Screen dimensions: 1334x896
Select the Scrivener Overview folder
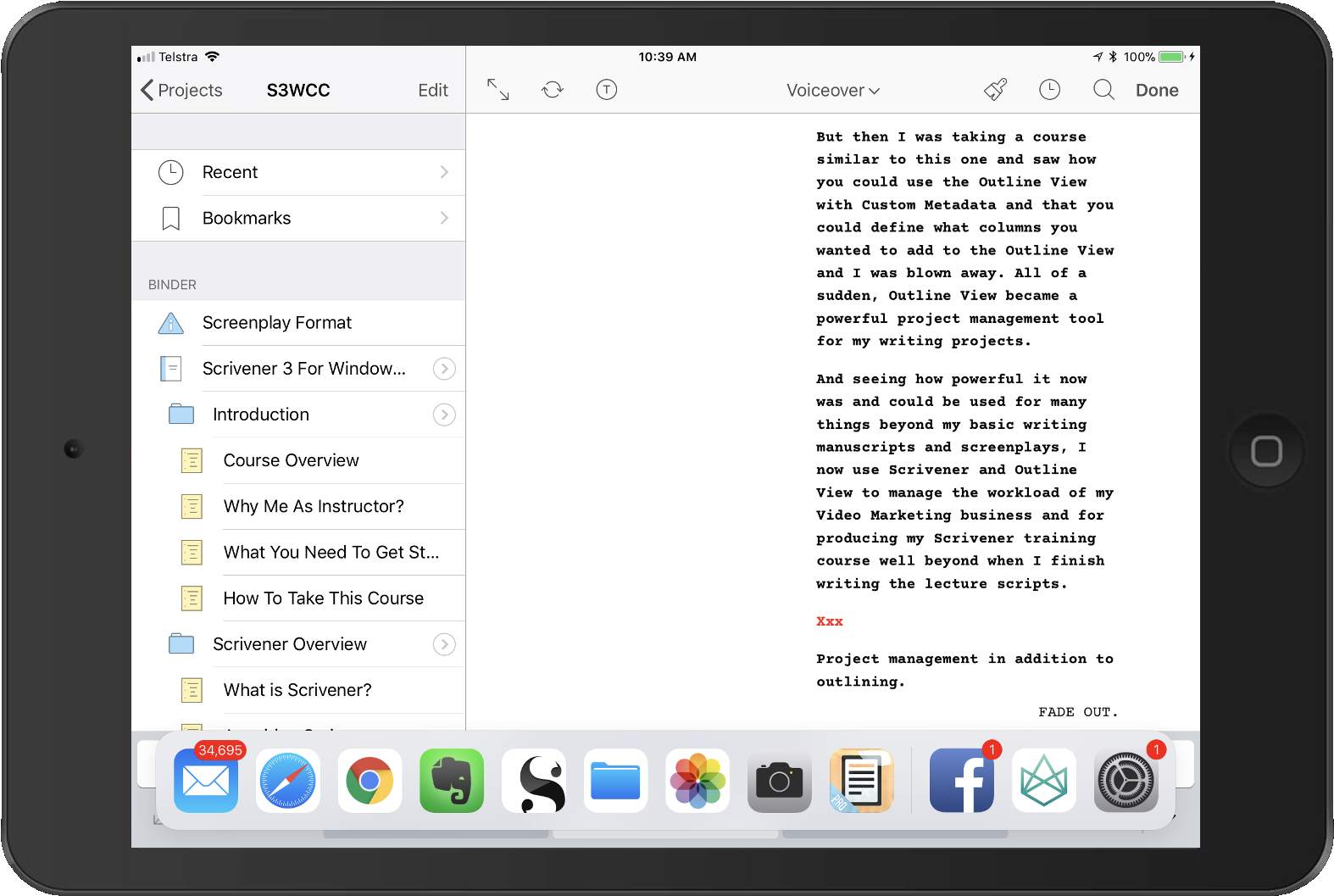tap(298, 644)
